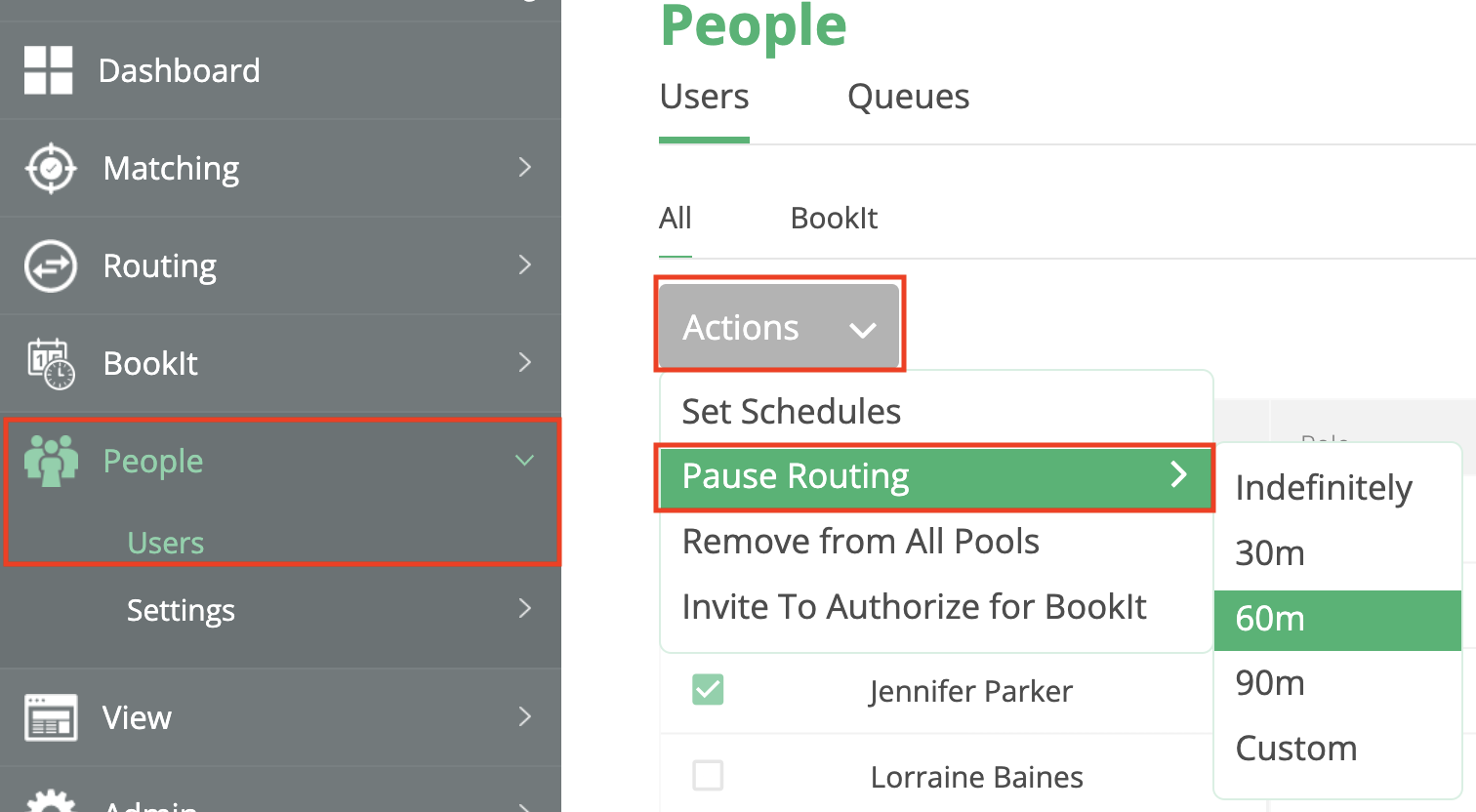Choose Set Schedules from Actions menu
Image resolution: width=1476 pixels, height=812 pixels.
coord(792,412)
